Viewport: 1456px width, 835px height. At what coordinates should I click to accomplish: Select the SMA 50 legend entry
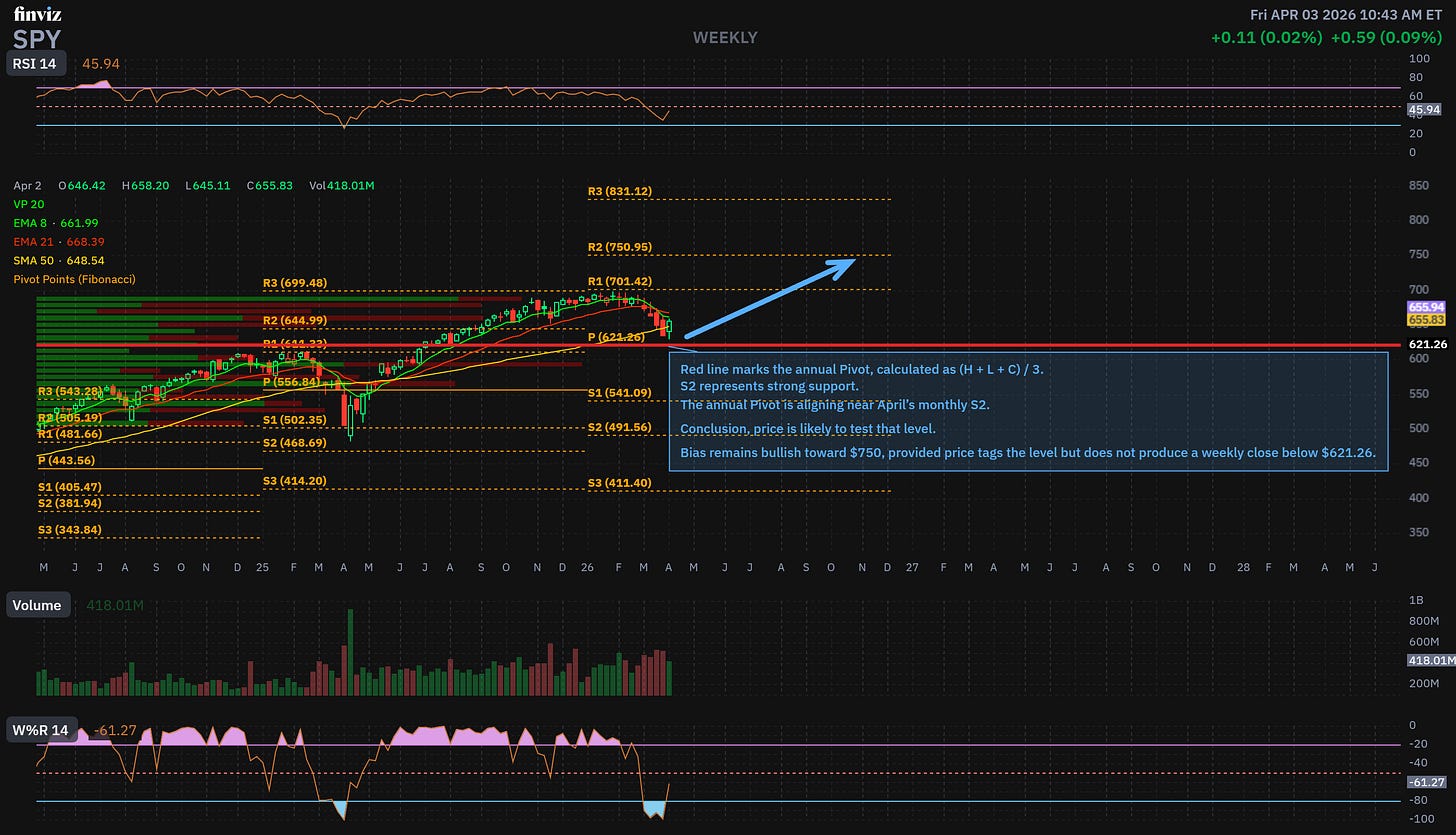click(x=59, y=260)
